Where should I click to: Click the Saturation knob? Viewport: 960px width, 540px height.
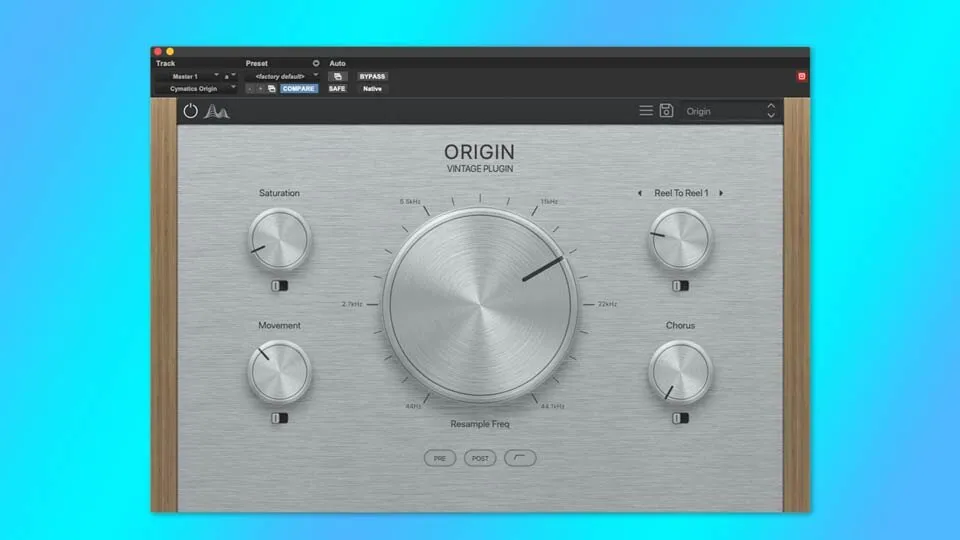click(x=279, y=239)
